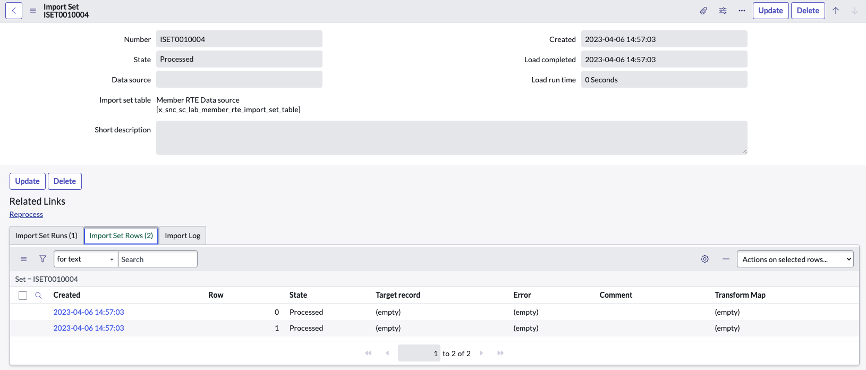The image size is (866, 370).
Task: Open the 'for text' search field dropdown
Action: coord(86,259)
